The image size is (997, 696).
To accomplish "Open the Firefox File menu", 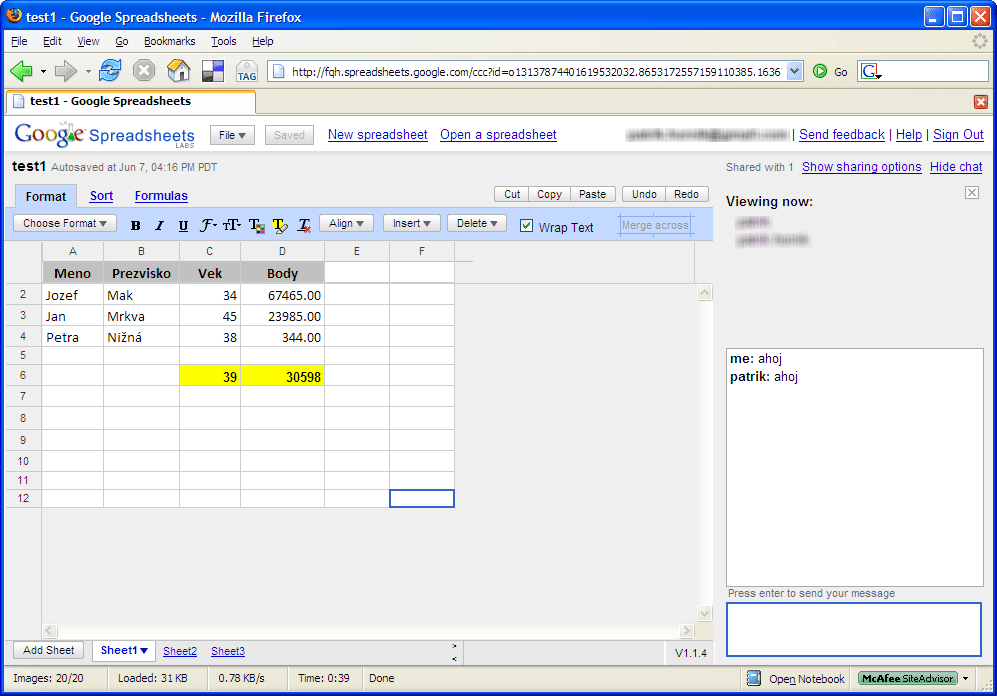I will [19, 41].
